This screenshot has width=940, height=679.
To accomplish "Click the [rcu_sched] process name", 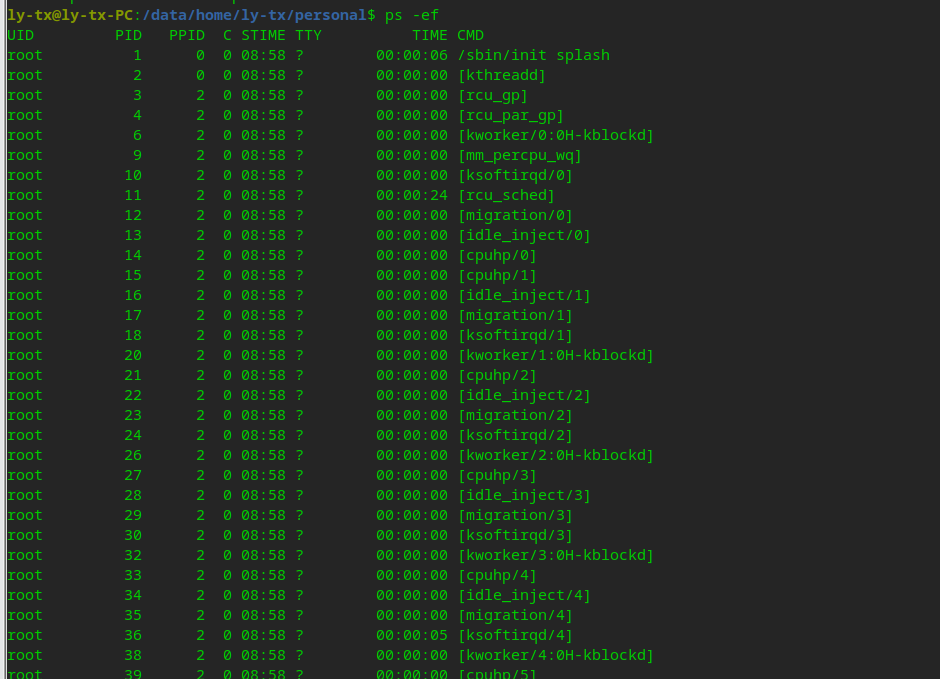I will [x=507, y=195].
